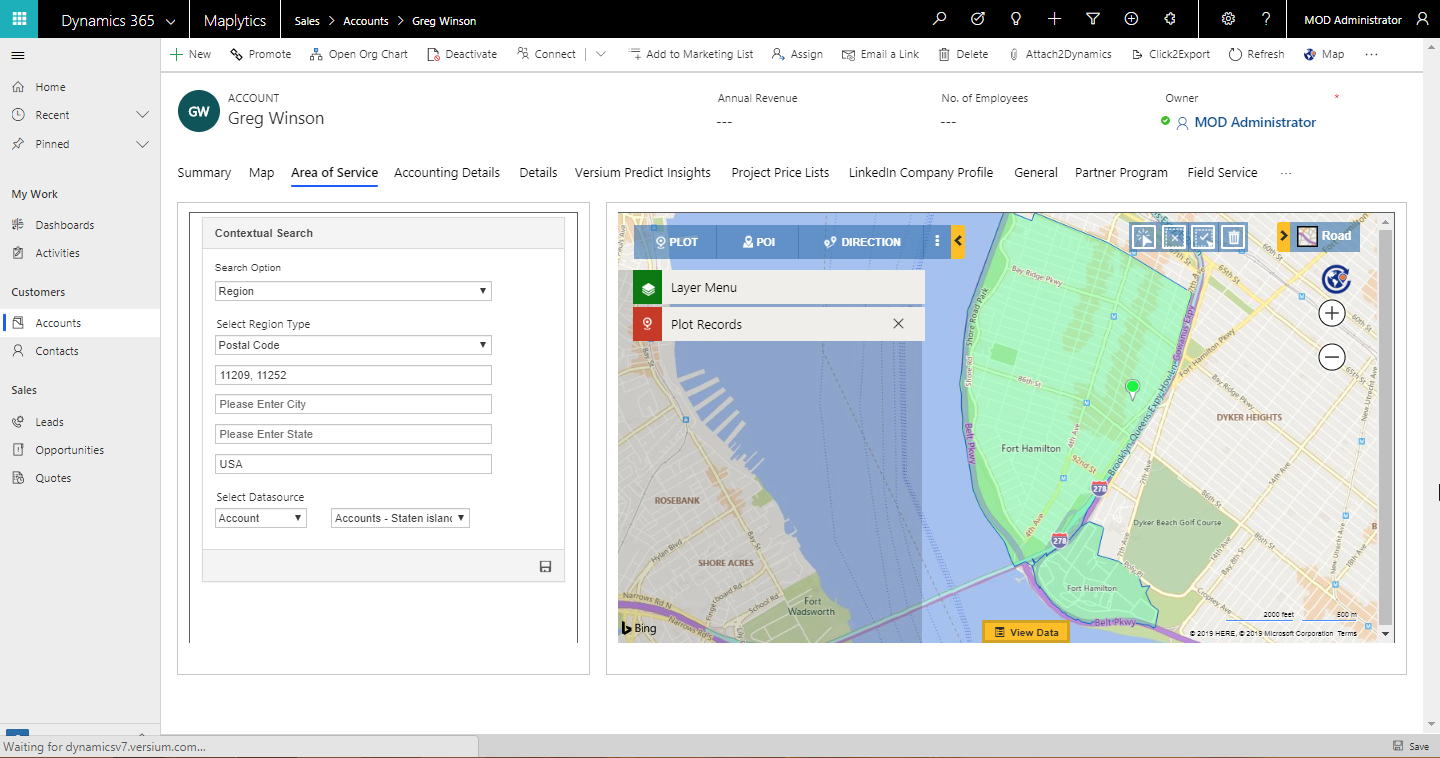Open advanced find funnel icon
This screenshot has height=758, width=1440.
[x=1093, y=19]
